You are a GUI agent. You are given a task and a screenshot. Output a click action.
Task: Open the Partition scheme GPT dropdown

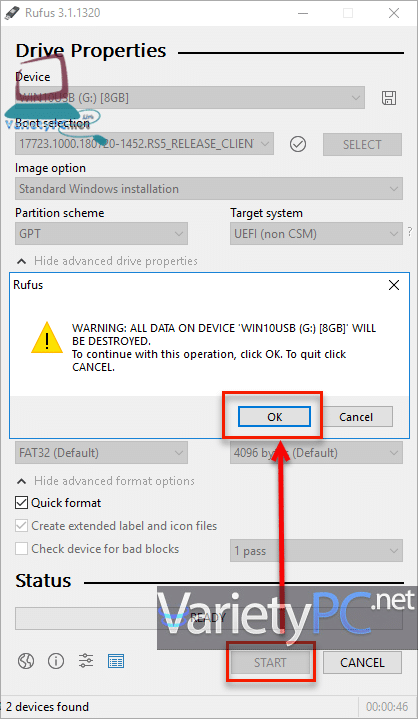click(x=101, y=234)
